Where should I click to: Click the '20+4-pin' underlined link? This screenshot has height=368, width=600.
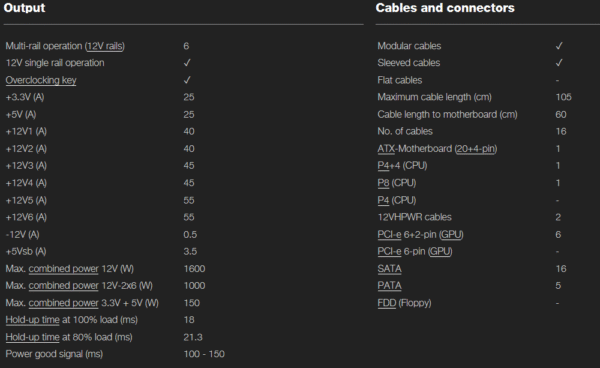pyautogui.click(x=476, y=149)
